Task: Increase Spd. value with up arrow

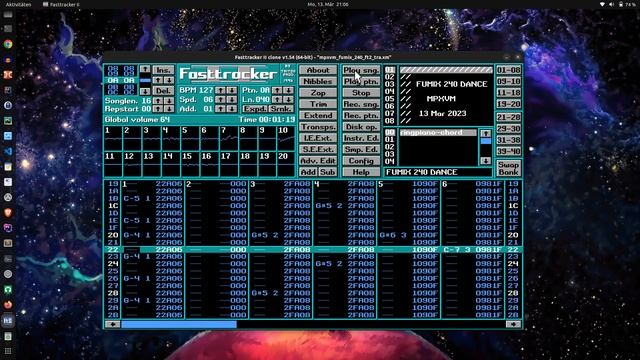Action: pyautogui.click(x=220, y=100)
